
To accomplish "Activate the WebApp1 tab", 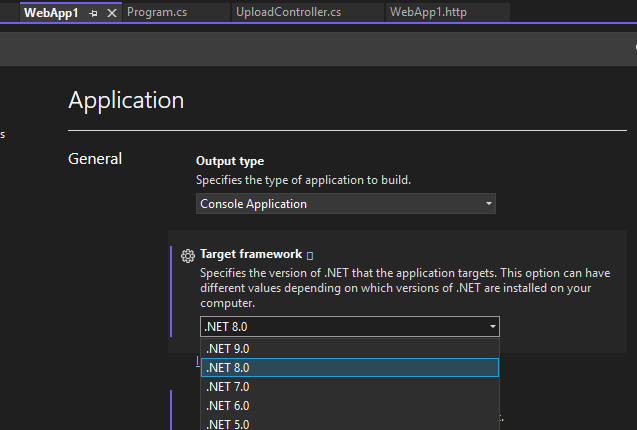I will pyautogui.click(x=52, y=13).
